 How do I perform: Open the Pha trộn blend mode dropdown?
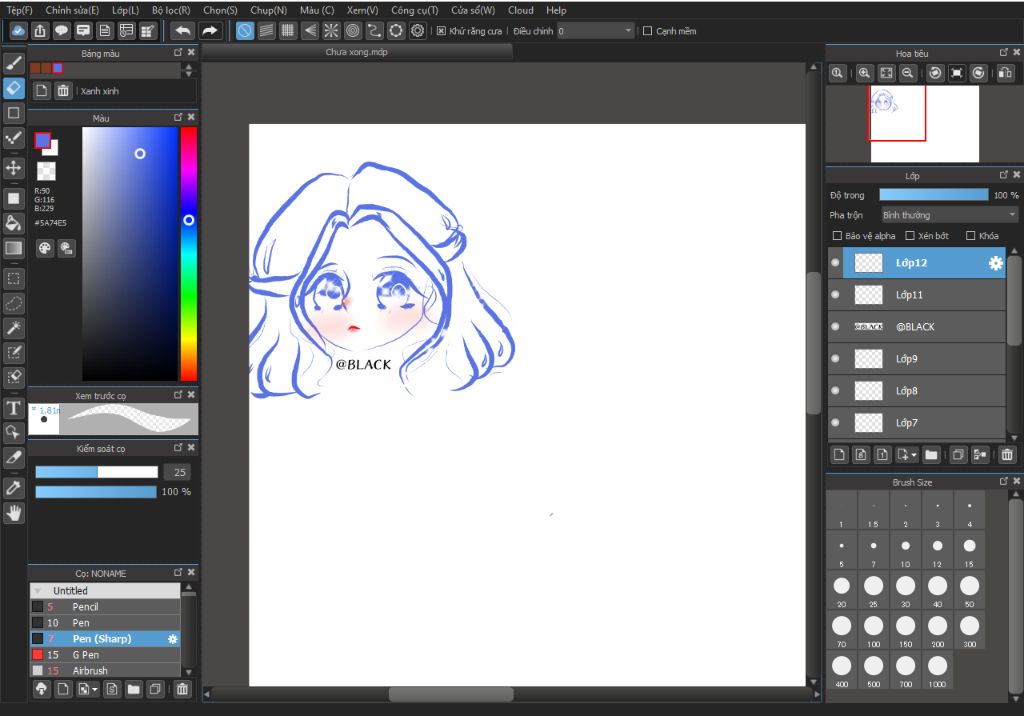pos(949,215)
